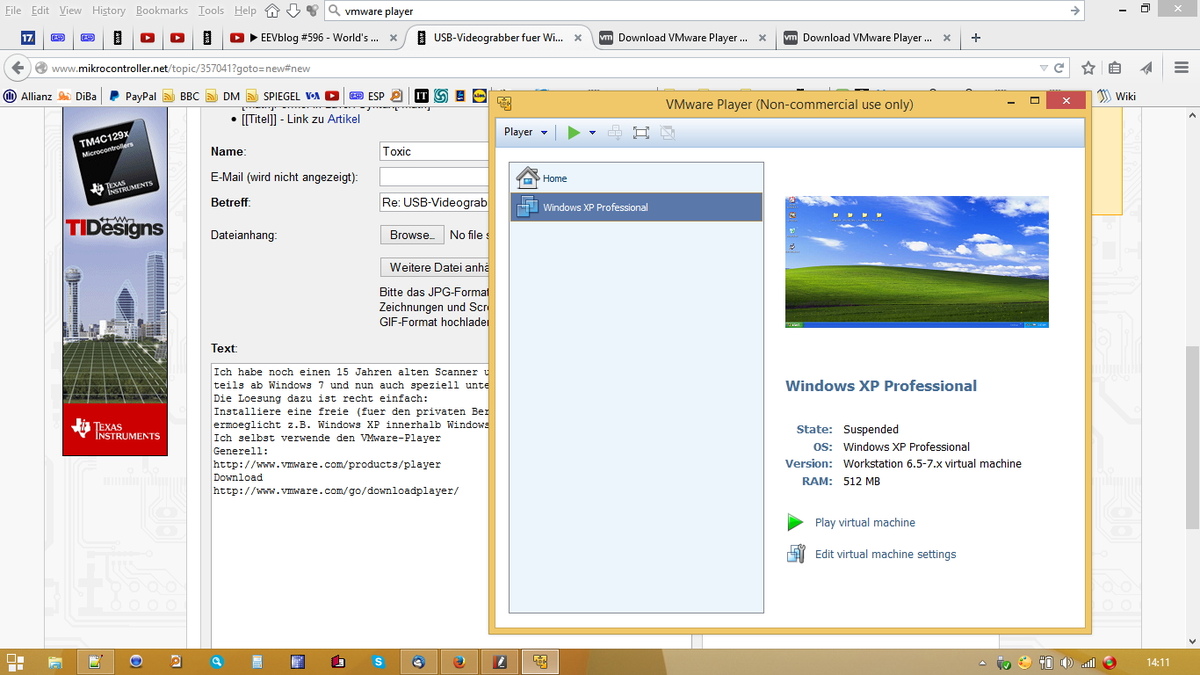Click the Texas Instruments TM4C129x advertisement banner

coord(113,281)
